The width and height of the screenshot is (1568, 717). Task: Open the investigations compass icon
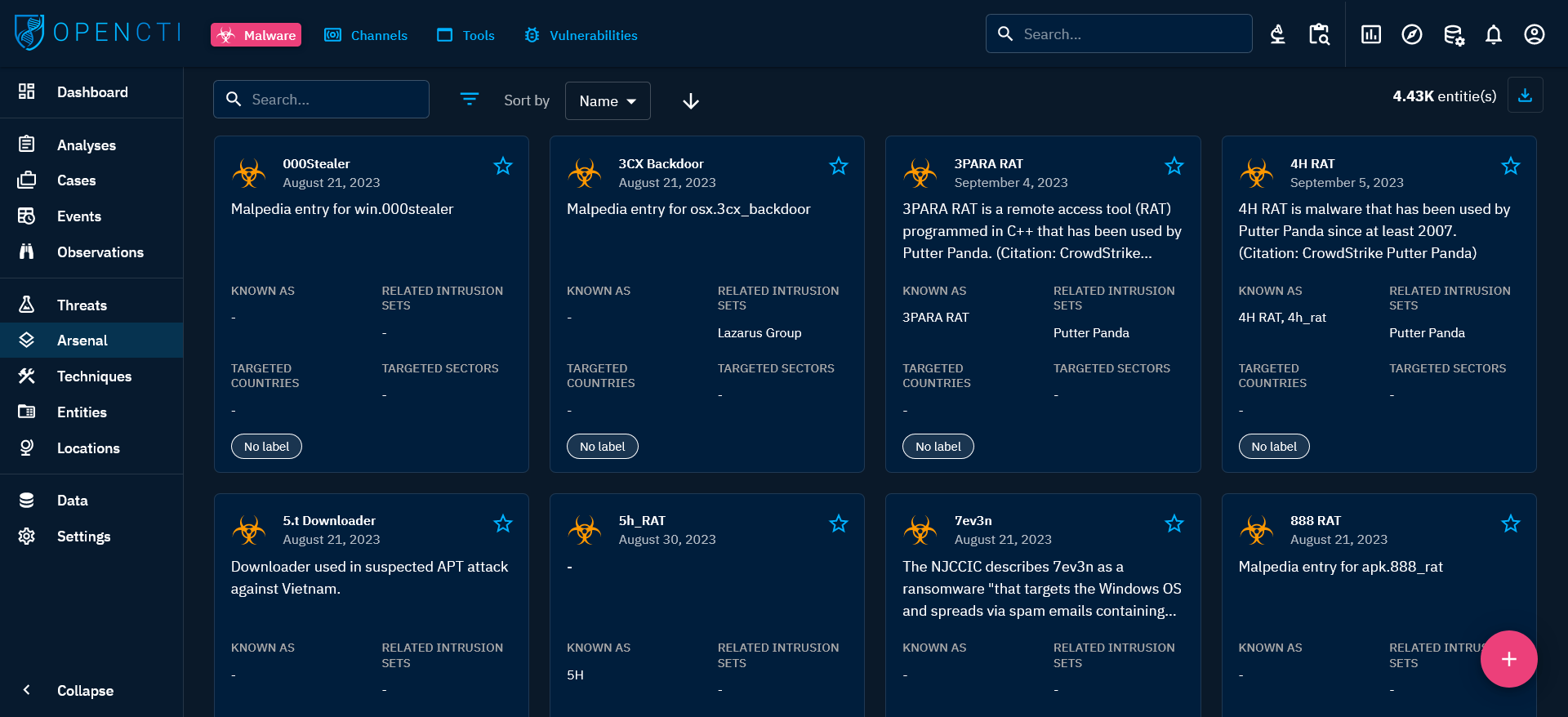(1411, 34)
